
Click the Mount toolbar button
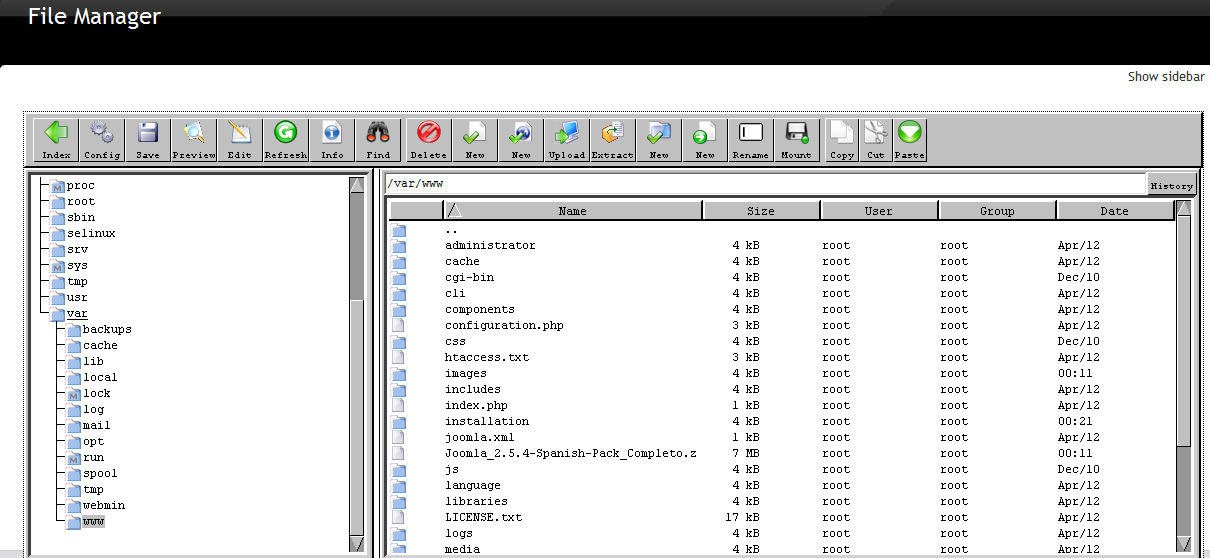coord(796,139)
